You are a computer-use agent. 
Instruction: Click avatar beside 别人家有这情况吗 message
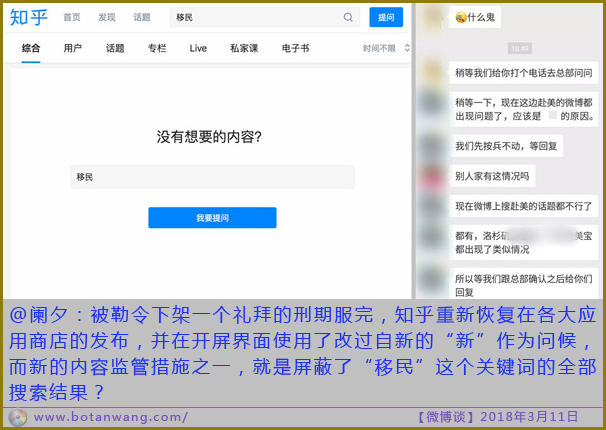432,176
